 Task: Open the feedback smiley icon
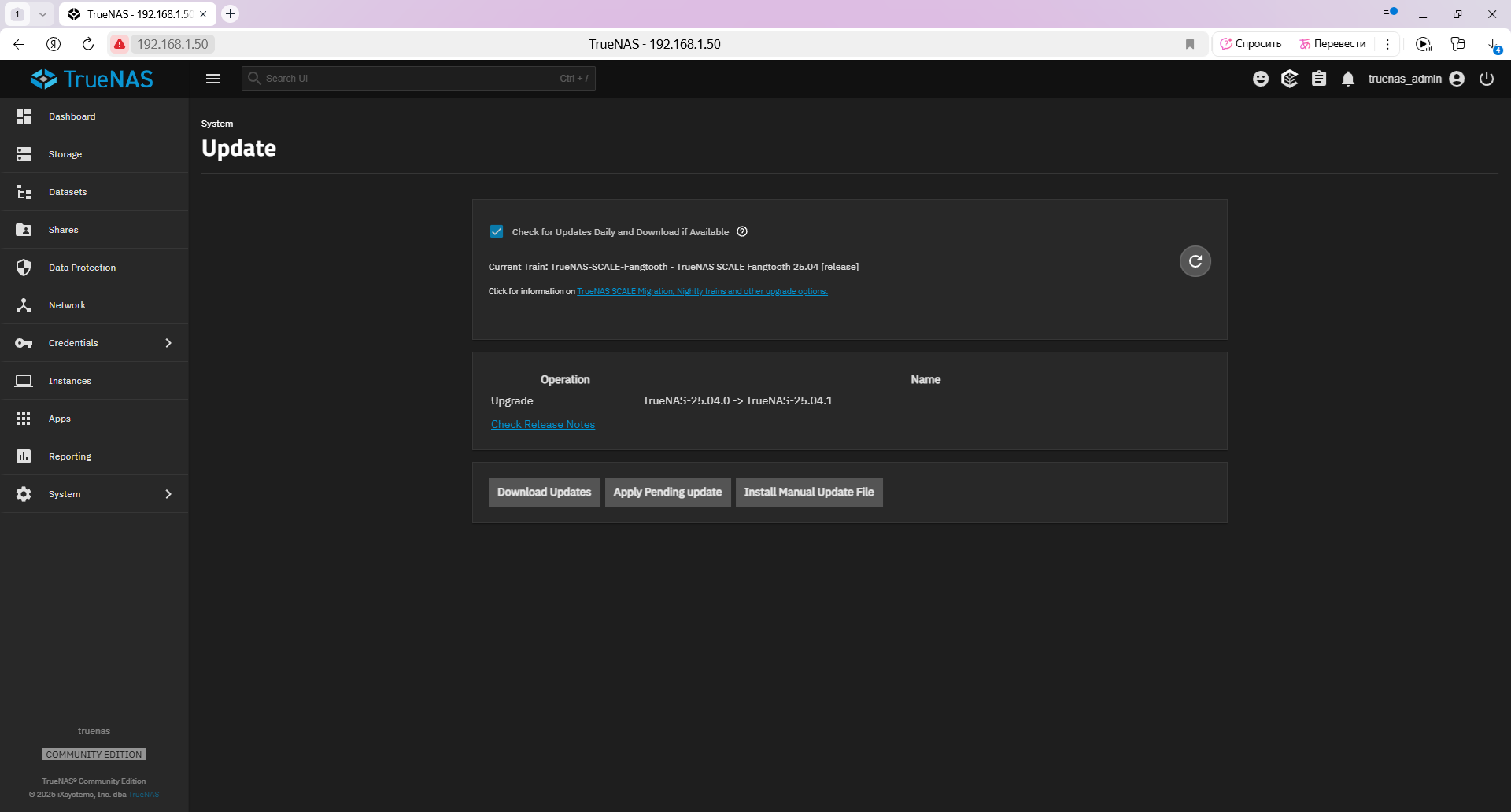pyautogui.click(x=1261, y=79)
